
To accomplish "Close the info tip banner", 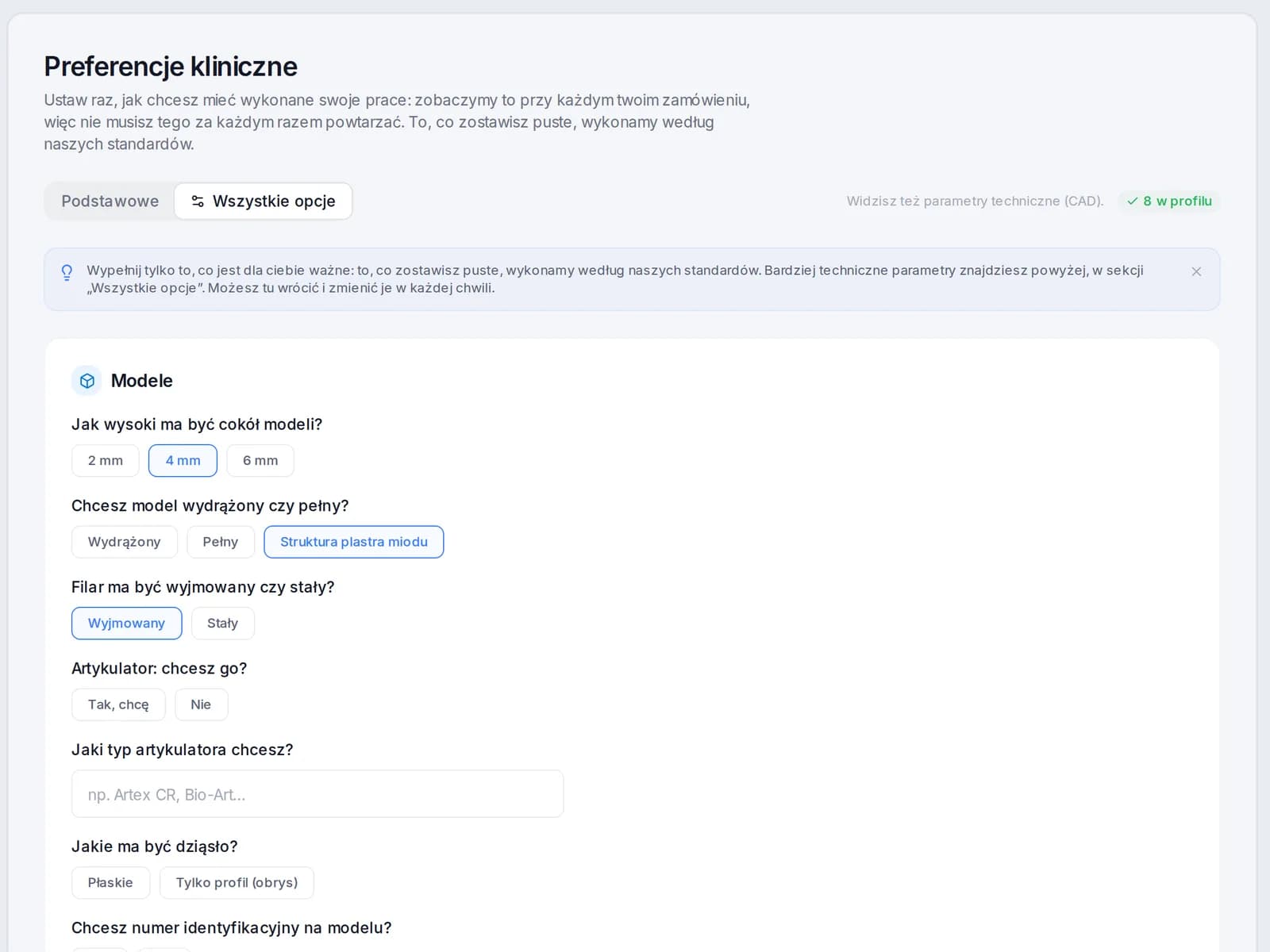I will click(x=1196, y=271).
